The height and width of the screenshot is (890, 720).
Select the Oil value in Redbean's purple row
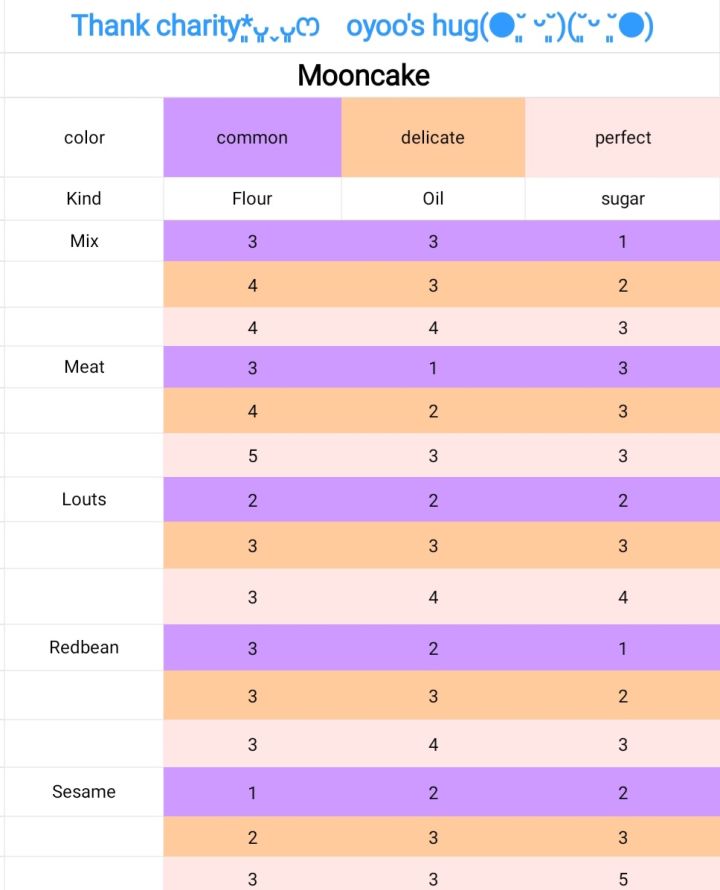[x=433, y=648]
